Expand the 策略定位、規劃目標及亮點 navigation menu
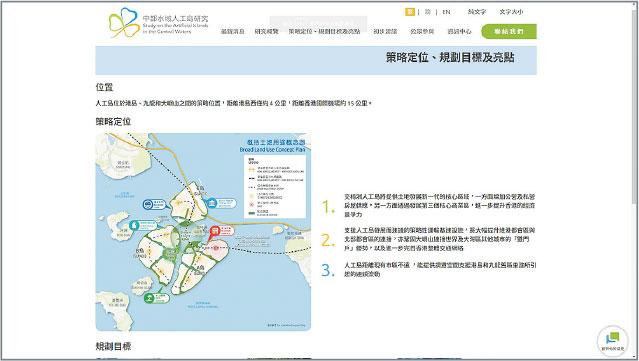Viewport: 639px width, 361px height. (324, 31)
